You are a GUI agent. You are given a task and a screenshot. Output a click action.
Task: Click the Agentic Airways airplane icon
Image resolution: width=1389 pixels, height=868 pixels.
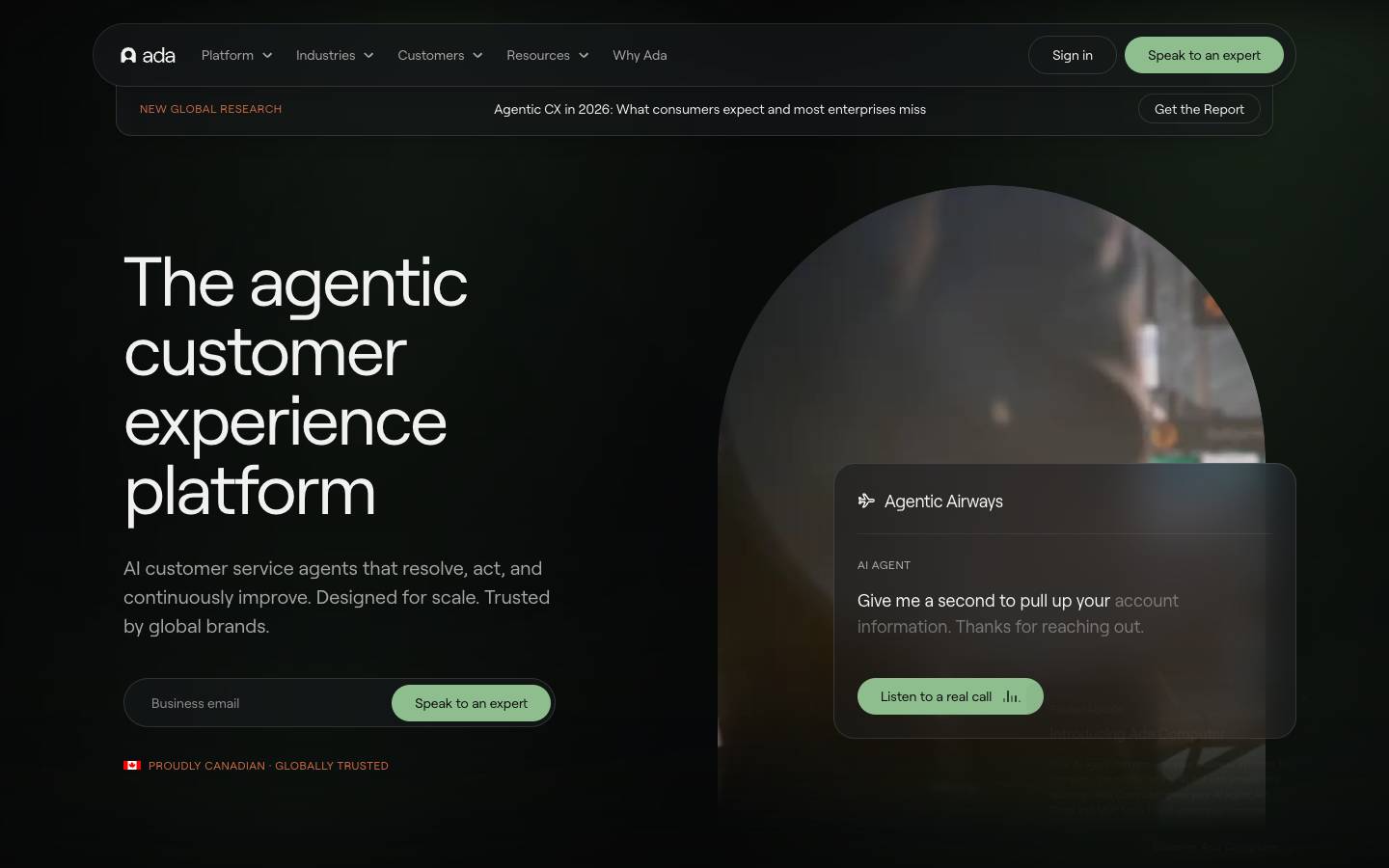[866, 501]
